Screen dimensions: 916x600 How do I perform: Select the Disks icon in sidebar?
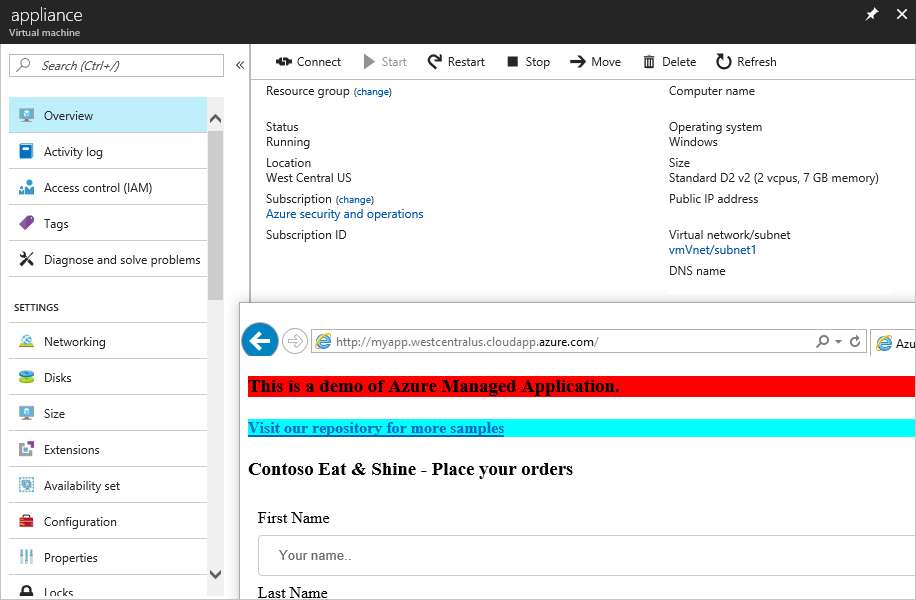click(x=27, y=377)
